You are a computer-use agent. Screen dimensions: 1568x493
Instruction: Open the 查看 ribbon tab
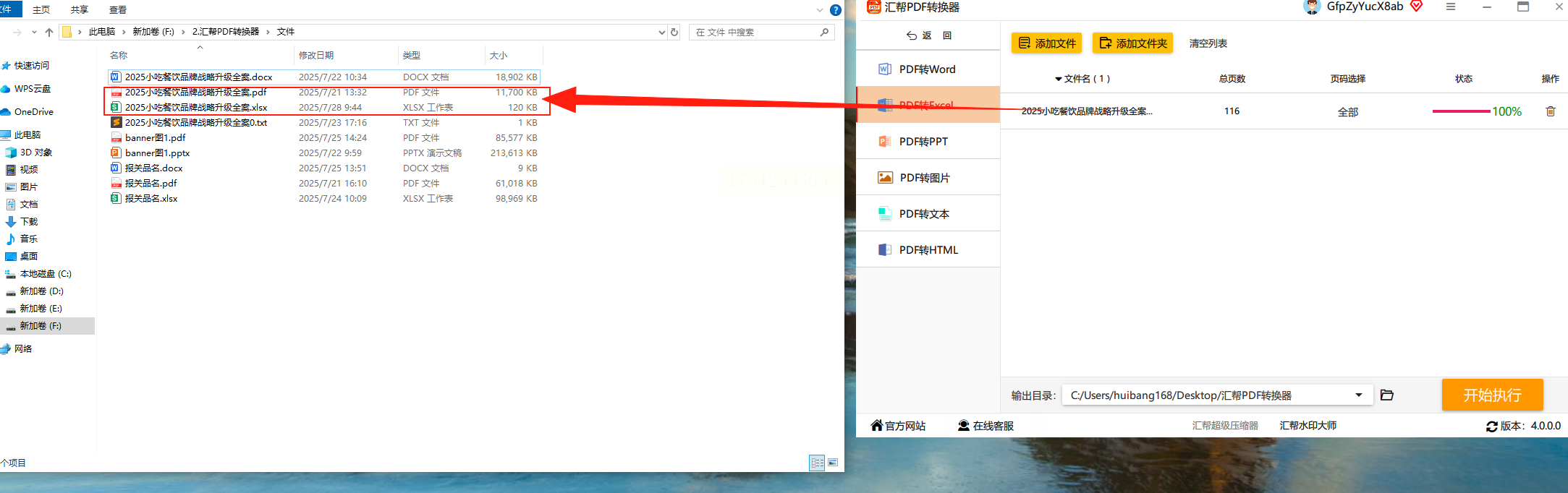point(117,9)
